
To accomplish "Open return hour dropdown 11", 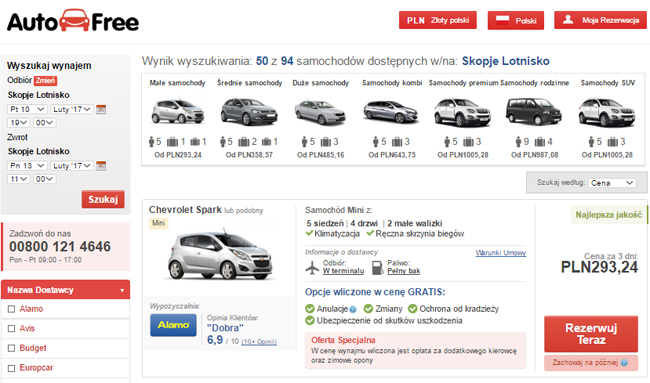I will (19, 179).
